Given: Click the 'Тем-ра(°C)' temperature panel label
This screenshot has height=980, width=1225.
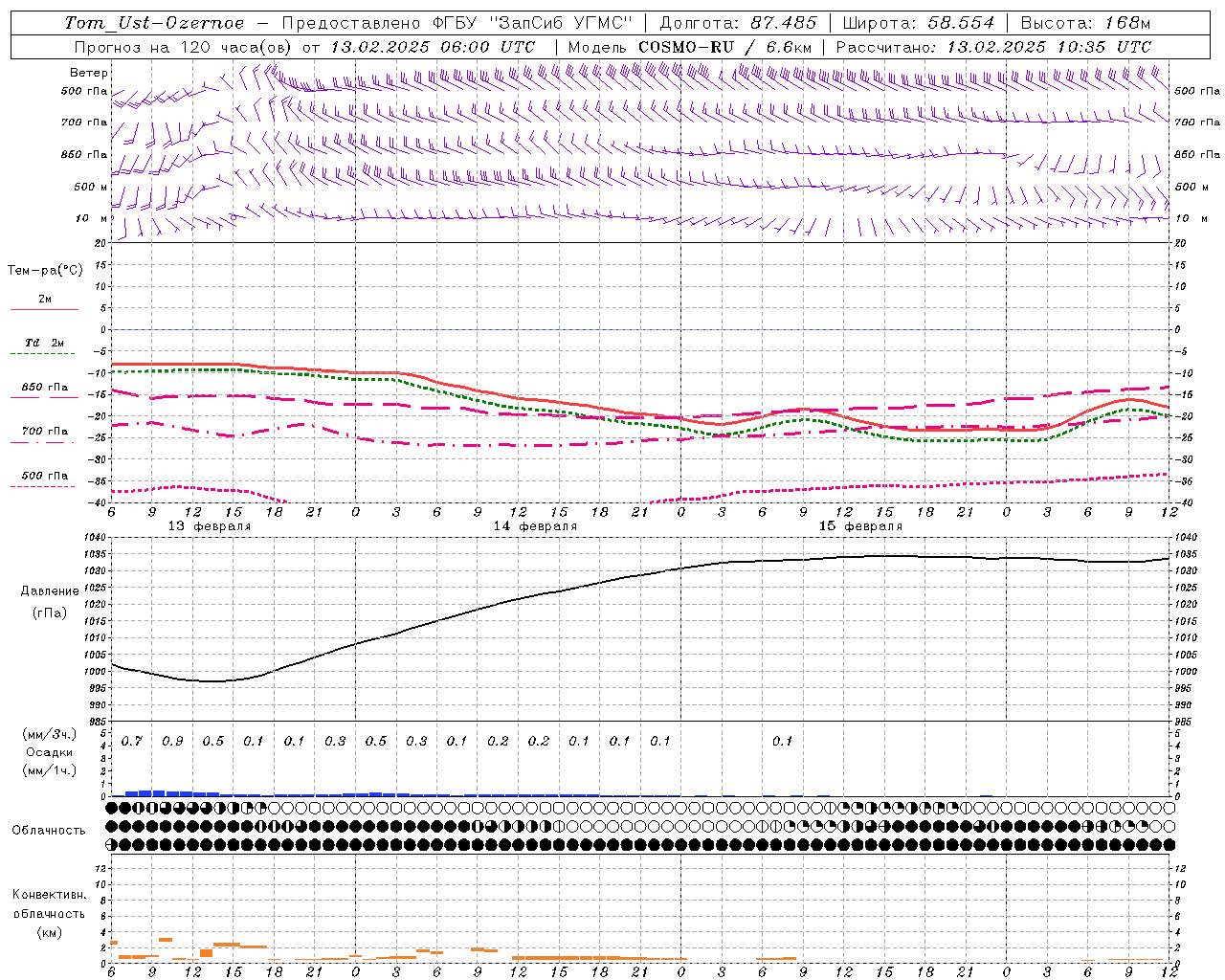Looking at the screenshot, I should click(x=45, y=271).
